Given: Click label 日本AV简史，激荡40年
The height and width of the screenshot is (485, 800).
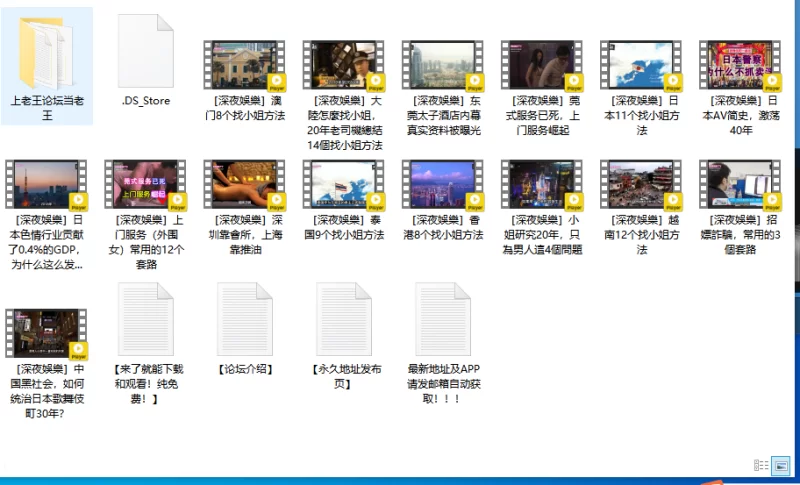Looking at the screenshot, I should pyautogui.click(x=741, y=115).
